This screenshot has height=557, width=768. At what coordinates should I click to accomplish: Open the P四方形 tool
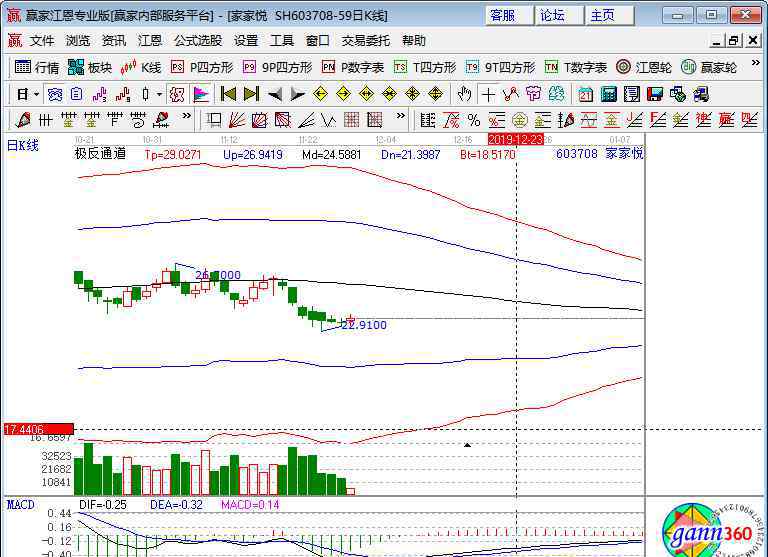tap(201, 67)
